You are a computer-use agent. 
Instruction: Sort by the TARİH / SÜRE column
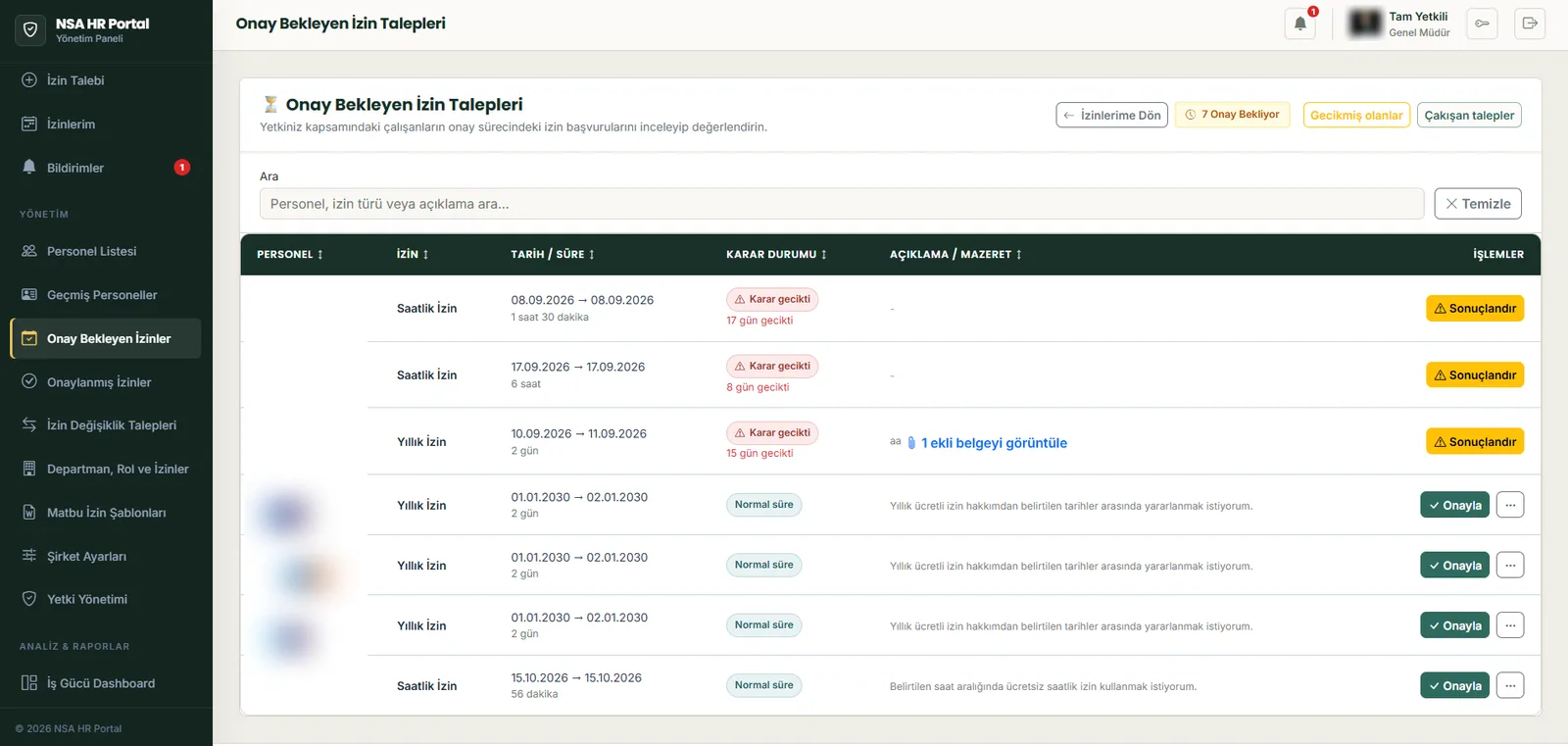pyautogui.click(x=553, y=255)
